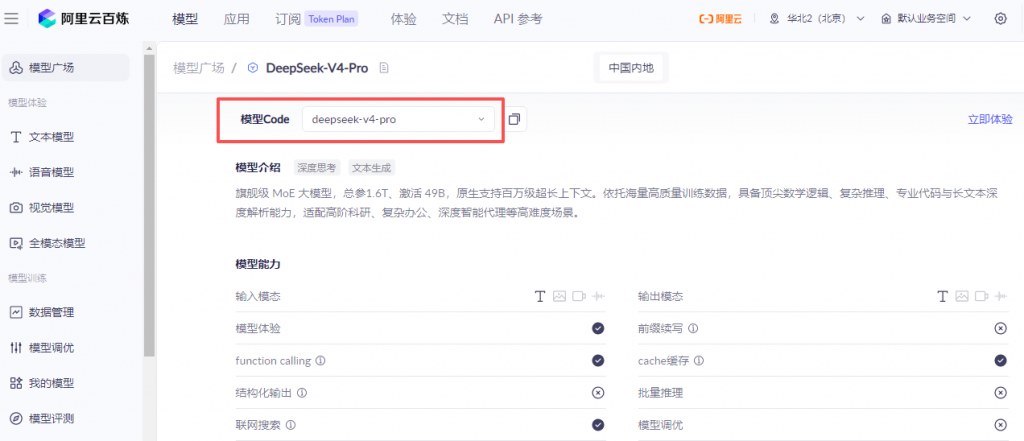1024x441 pixels.
Task: Click the hamburger menu icon
Action: click(x=13, y=18)
